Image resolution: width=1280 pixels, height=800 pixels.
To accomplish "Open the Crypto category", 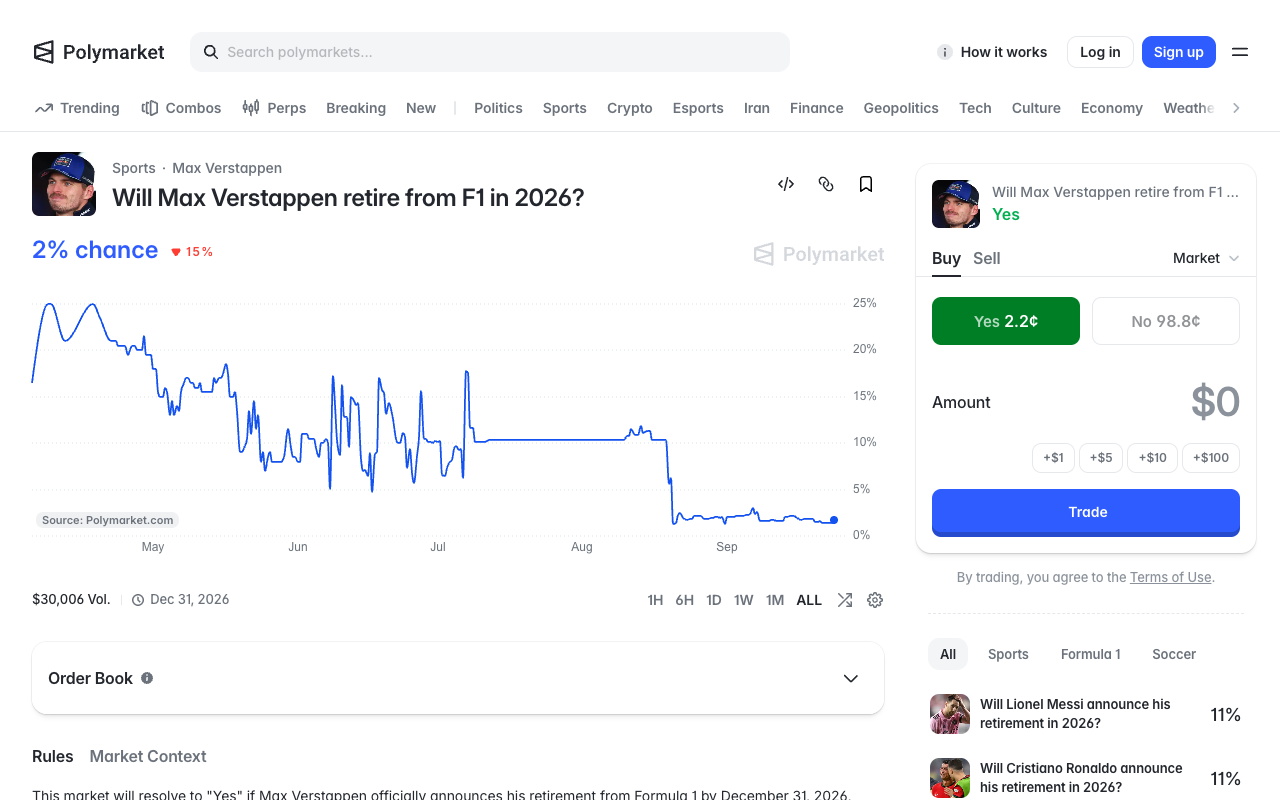I will pos(630,108).
